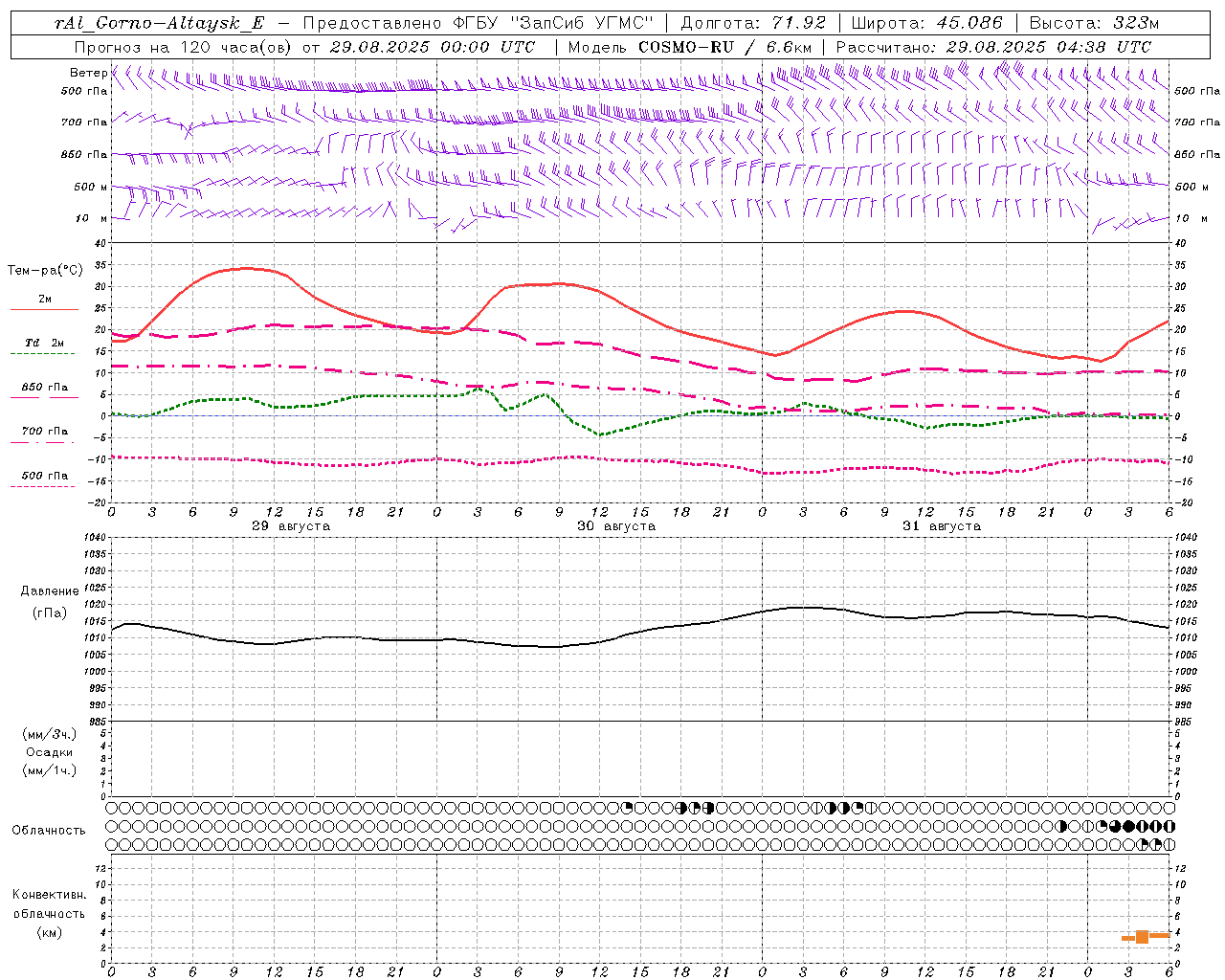Click the Прогноз на 120 часа(ов) text
This screenshot has width=1225, height=980.
(x=184, y=47)
